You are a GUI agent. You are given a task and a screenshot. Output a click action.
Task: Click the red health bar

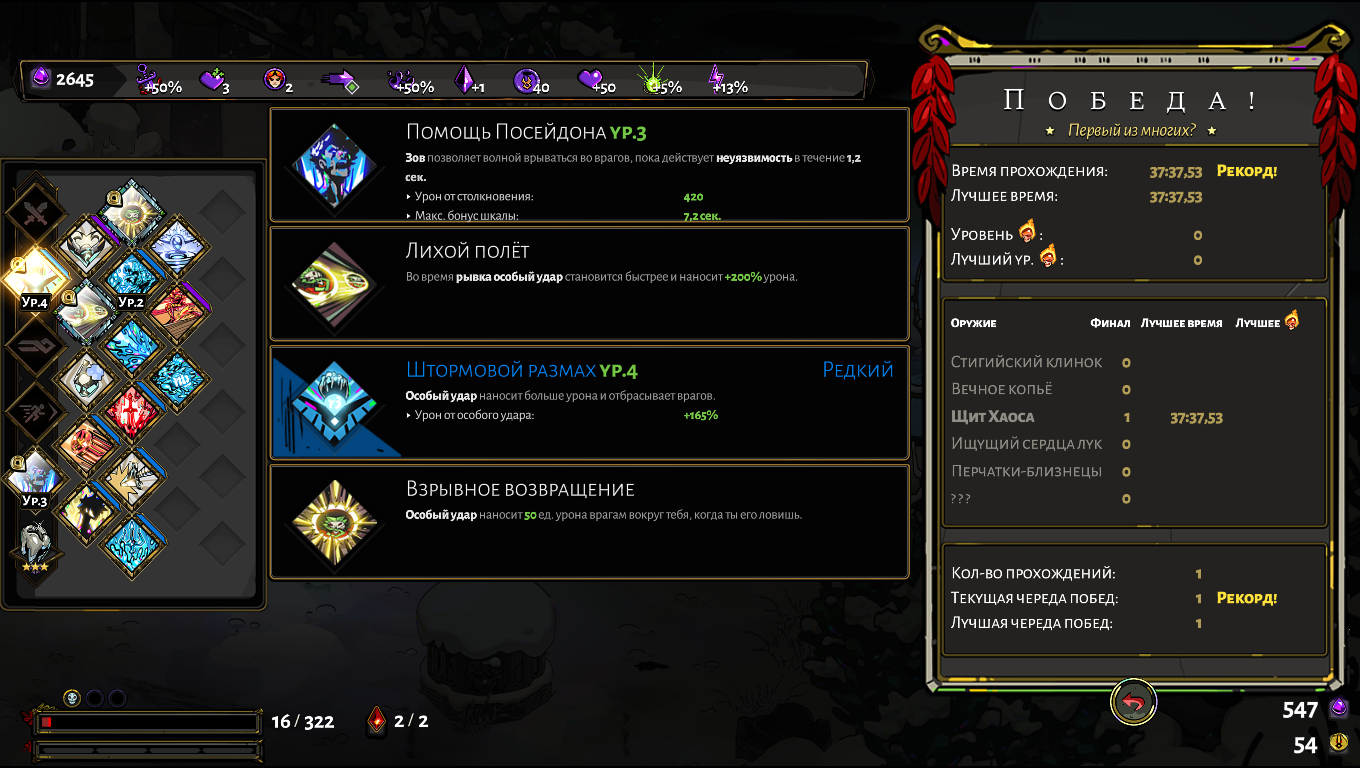pos(148,721)
